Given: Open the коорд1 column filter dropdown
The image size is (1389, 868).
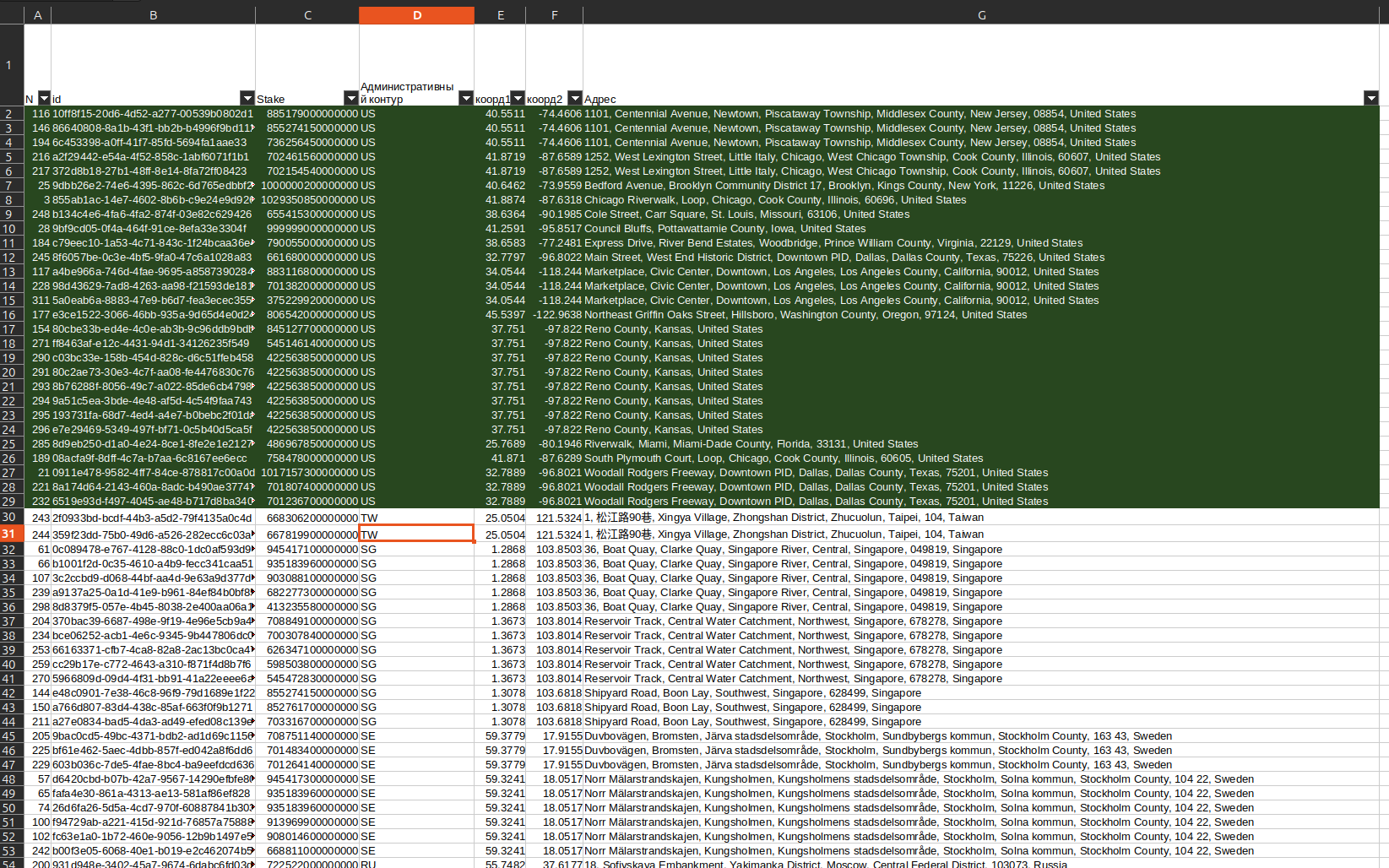Looking at the screenshot, I should (518, 98).
